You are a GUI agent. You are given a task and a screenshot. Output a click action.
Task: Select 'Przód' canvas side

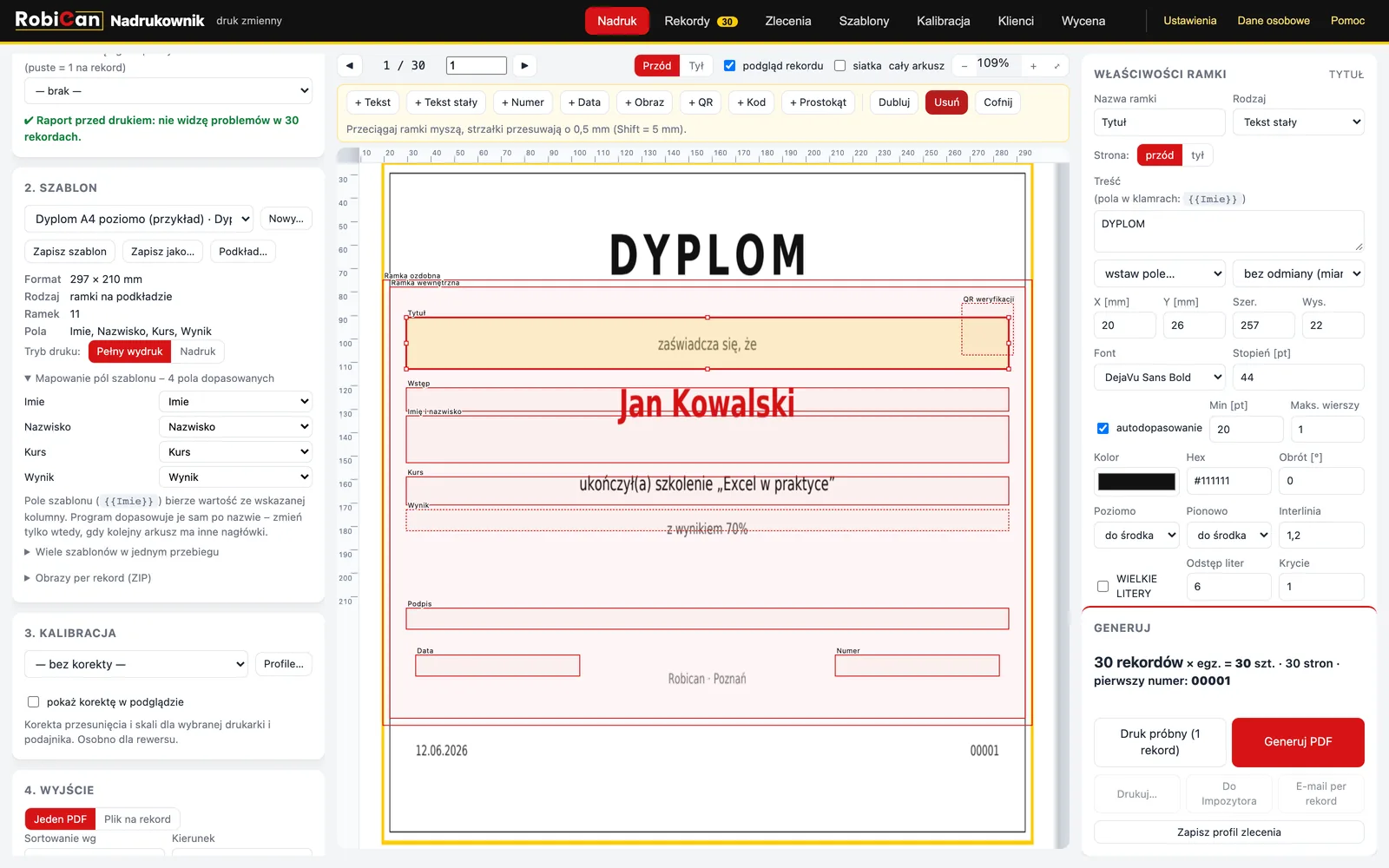[656, 66]
